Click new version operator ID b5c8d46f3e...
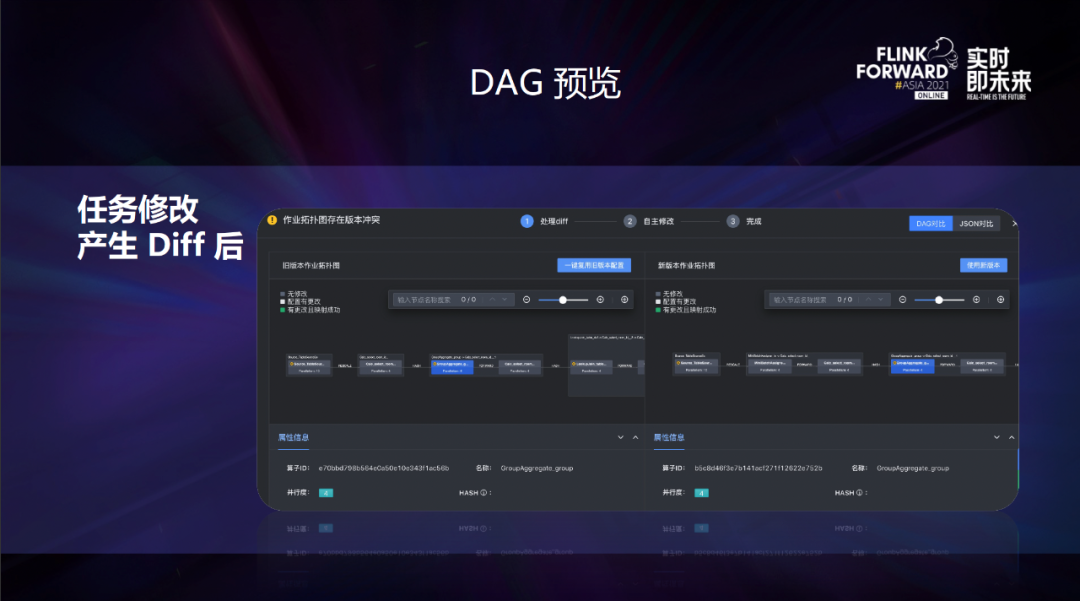This screenshot has width=1080, height=601. tap(758, 468)
